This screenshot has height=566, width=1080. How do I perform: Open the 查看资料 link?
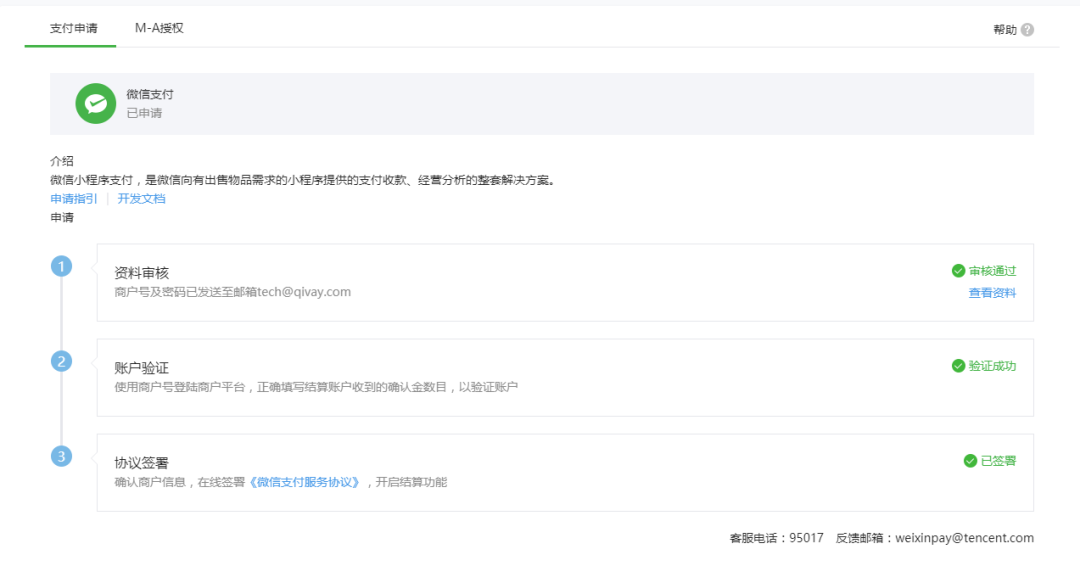993,293
